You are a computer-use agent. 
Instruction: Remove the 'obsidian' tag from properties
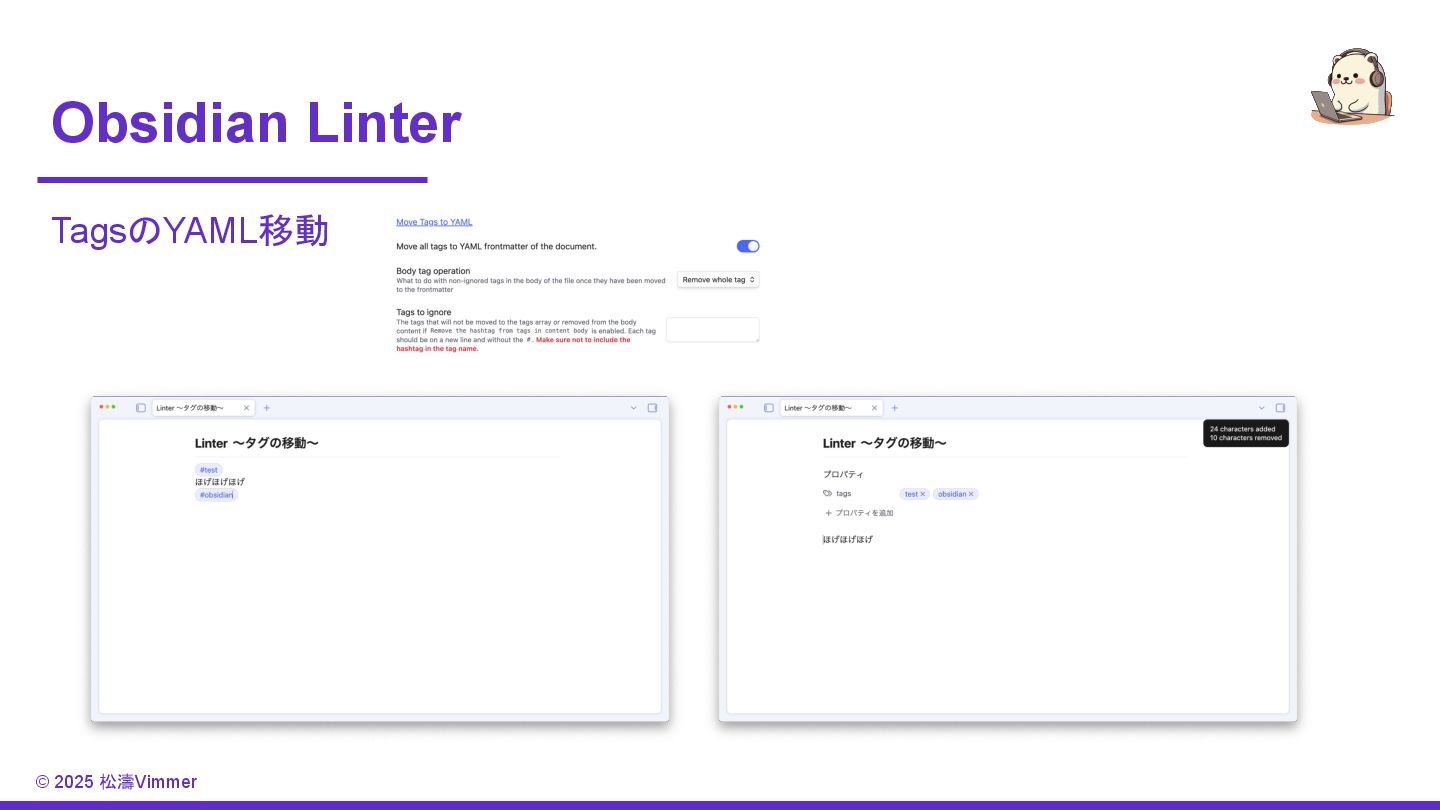(971, 494)
